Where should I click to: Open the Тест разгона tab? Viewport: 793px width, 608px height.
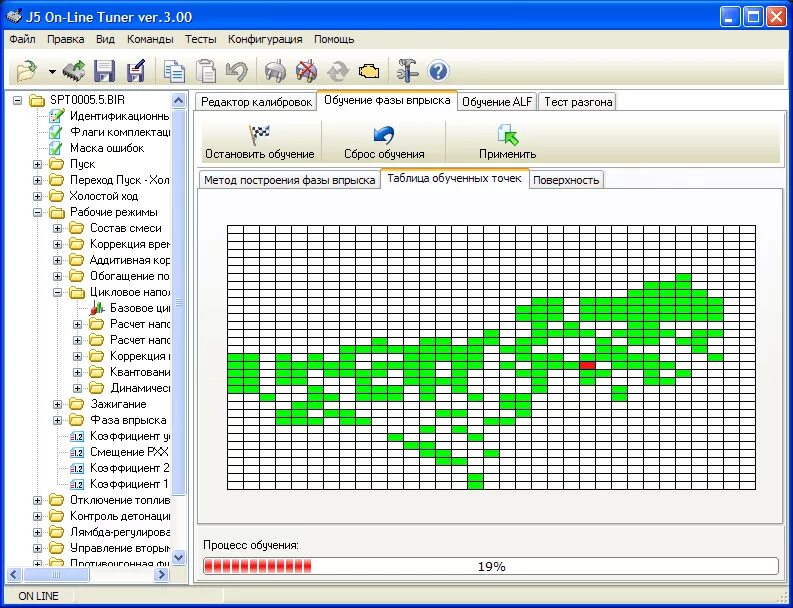[x=578, y=102]
